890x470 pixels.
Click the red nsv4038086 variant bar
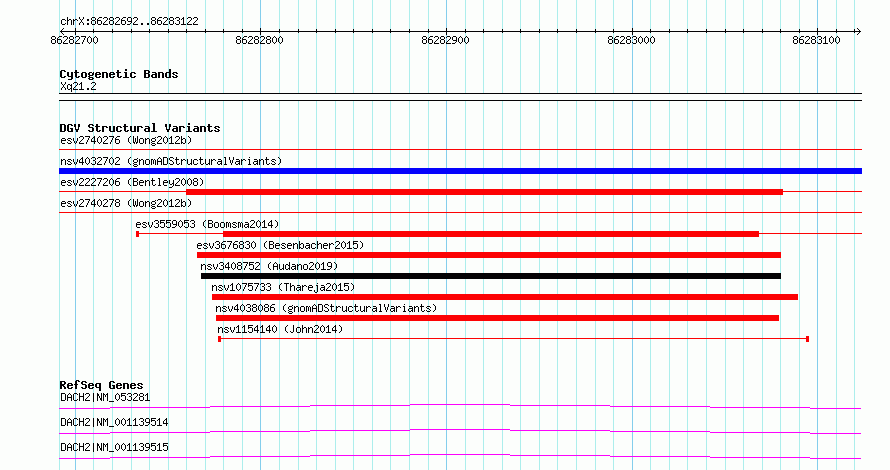[497, 318]
